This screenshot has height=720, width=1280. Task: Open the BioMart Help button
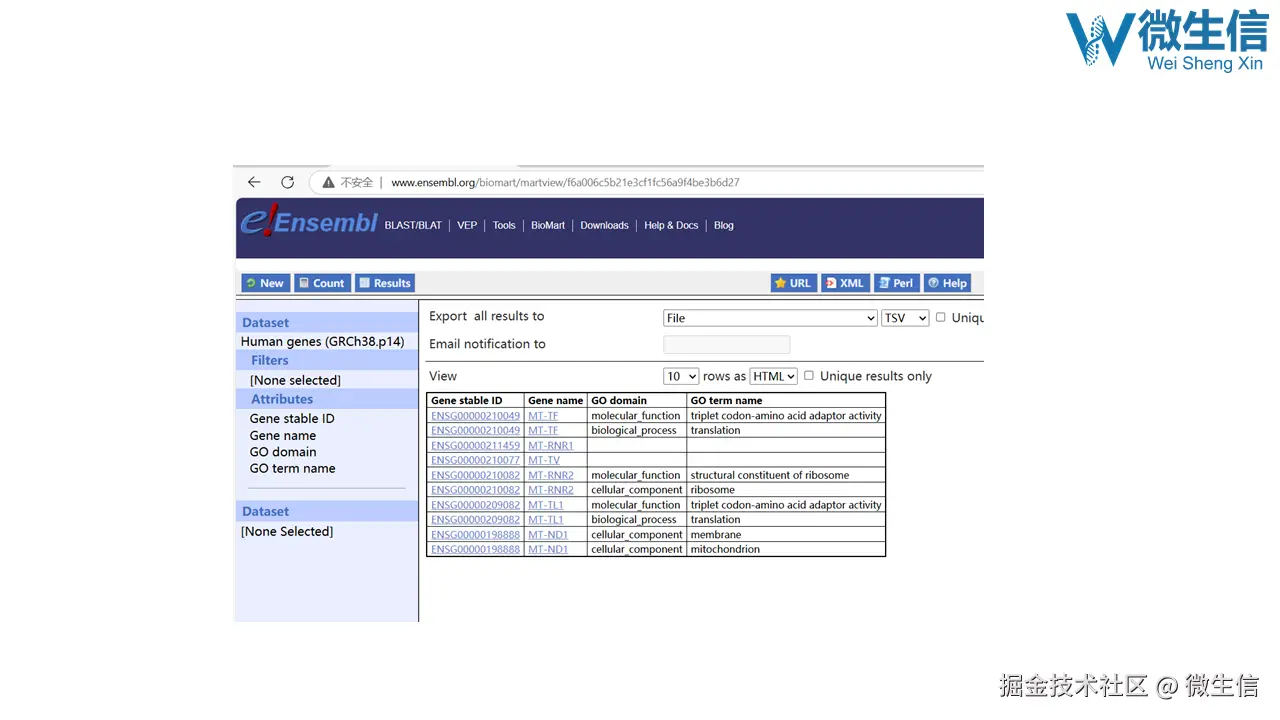point(948,283)
